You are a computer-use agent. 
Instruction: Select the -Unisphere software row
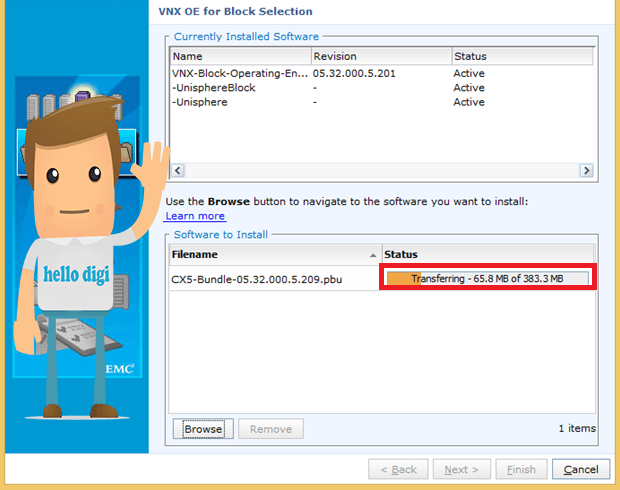(382, 102)
